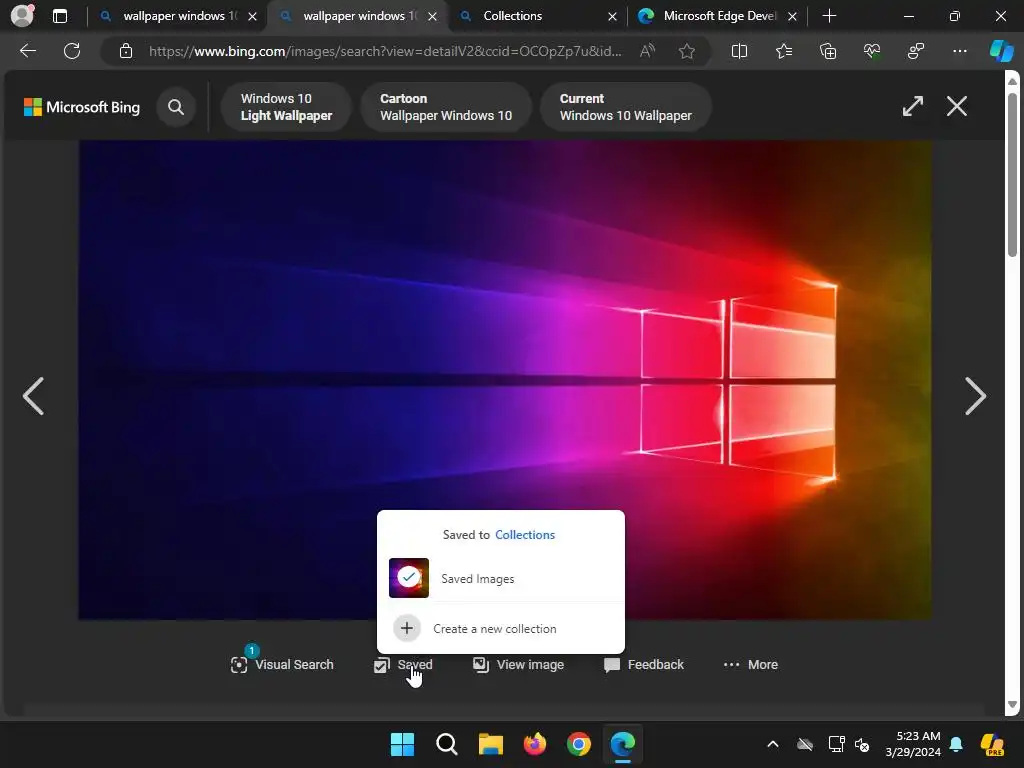Screen dimensions: 1024x768
Task: Open split screen icon
Action: click(x=739, y=51)
